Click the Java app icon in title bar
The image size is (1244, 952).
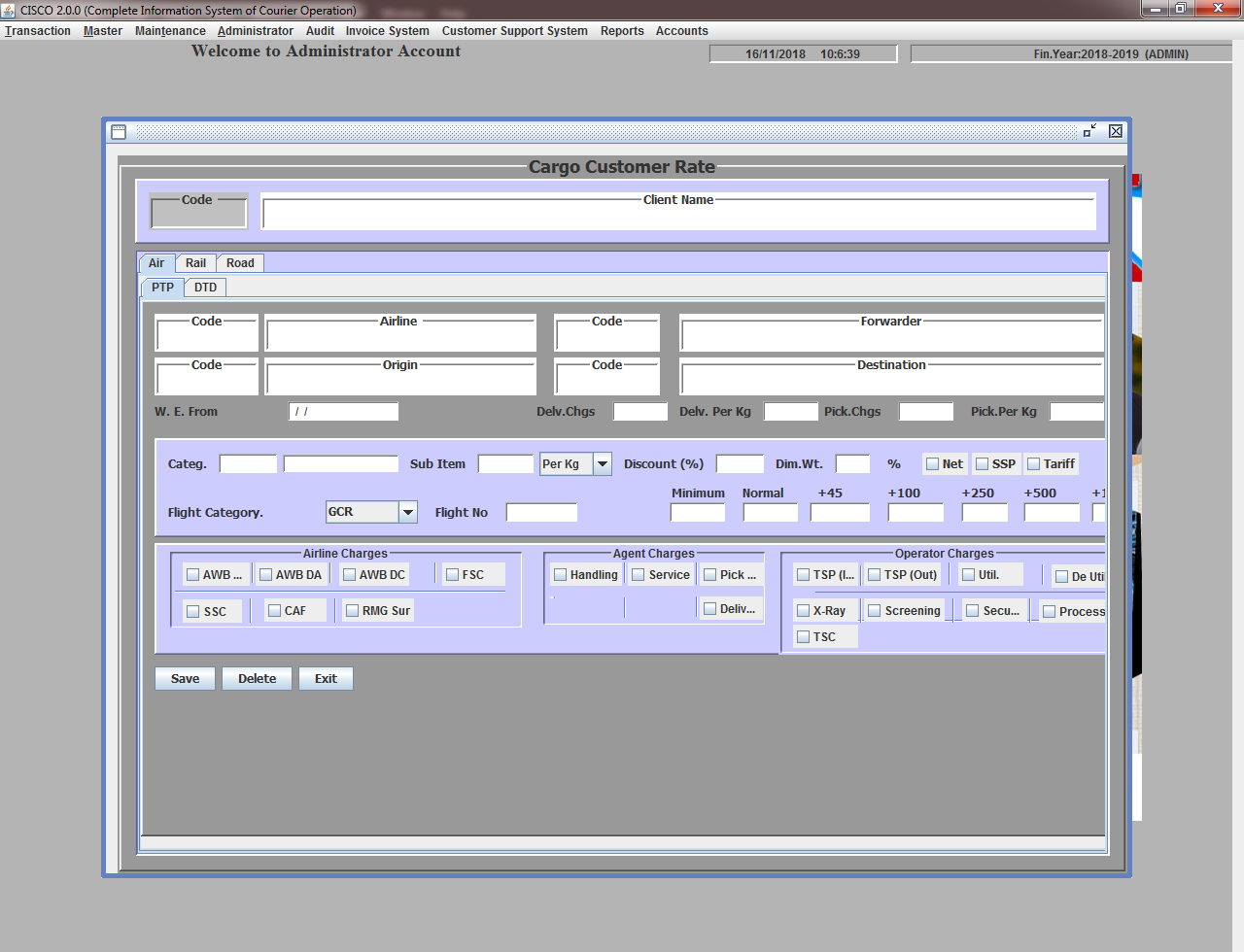coord(9,10)
